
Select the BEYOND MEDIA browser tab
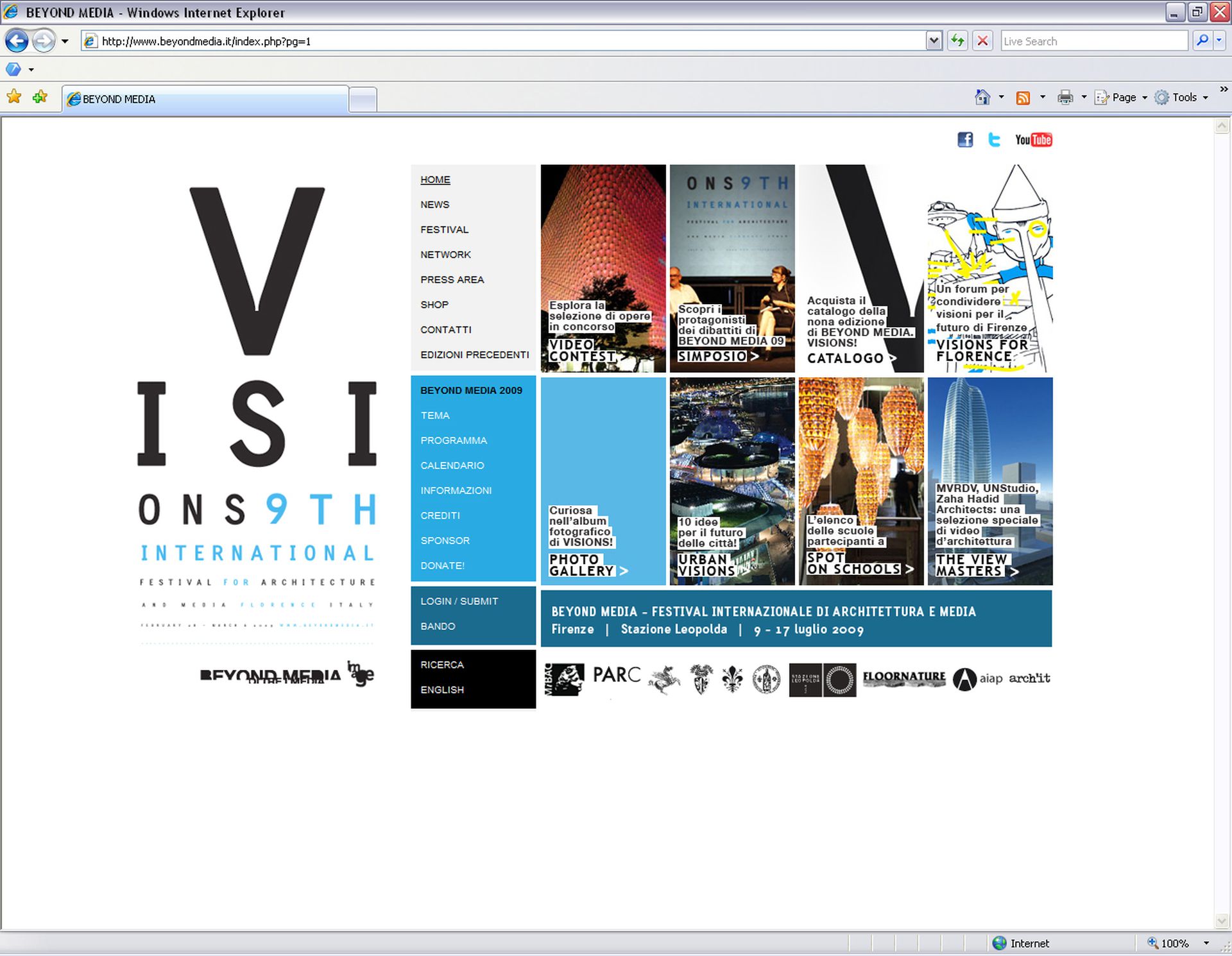(205, 99)
